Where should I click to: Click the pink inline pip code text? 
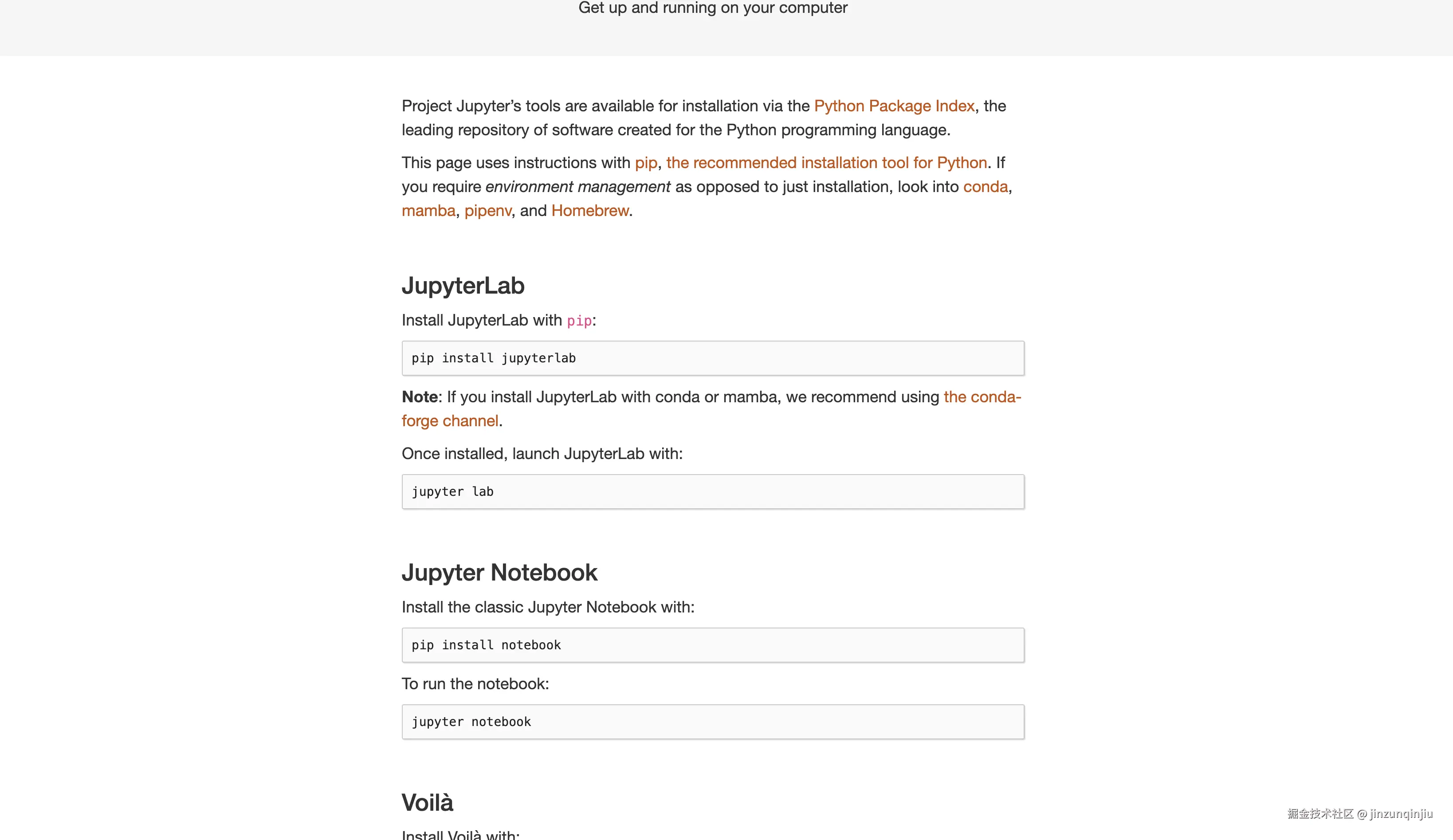coord(579,321)
